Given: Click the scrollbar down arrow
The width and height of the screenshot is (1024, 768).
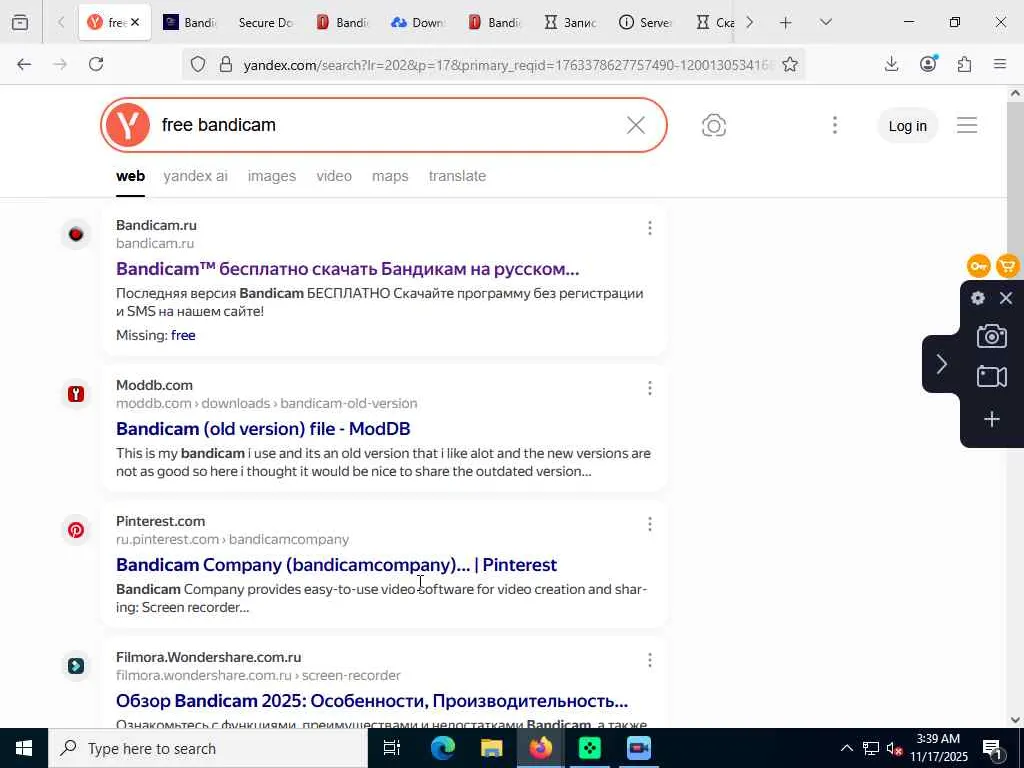Looking at the screenshot, I should (x=1015, y=720).
